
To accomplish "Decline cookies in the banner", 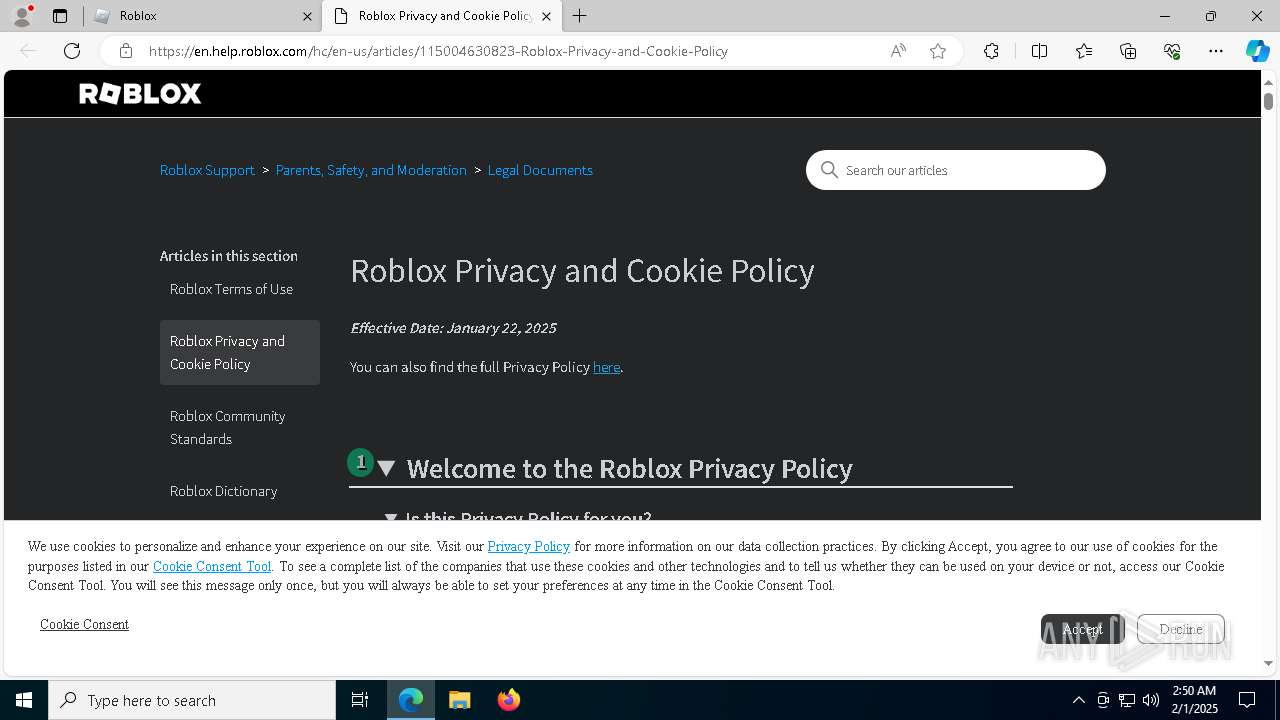I will (x=1180, y=629).
